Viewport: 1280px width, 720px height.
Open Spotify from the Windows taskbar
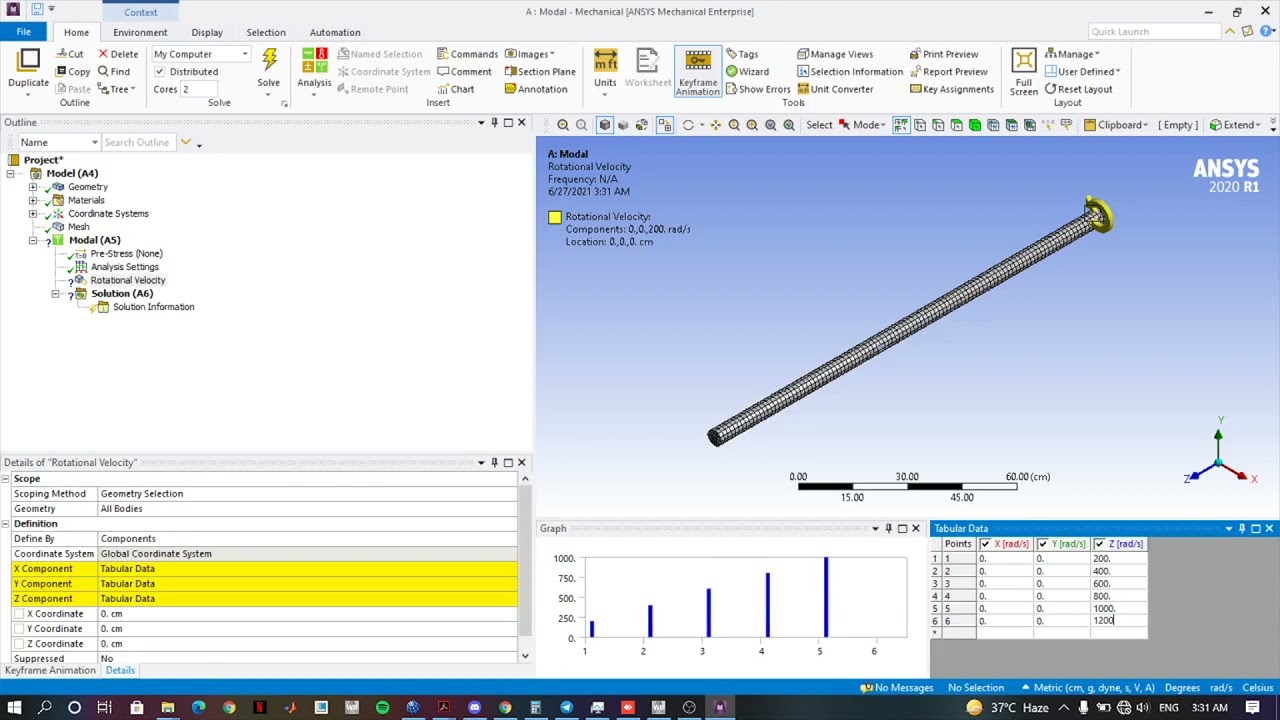tap(382, 708)
